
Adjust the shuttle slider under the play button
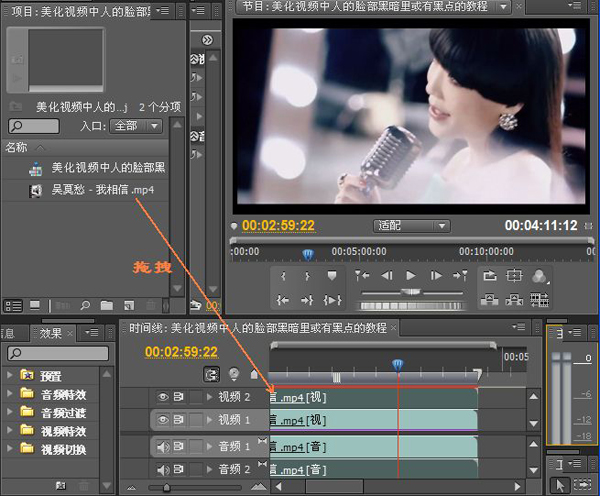[x=411, y=293]
